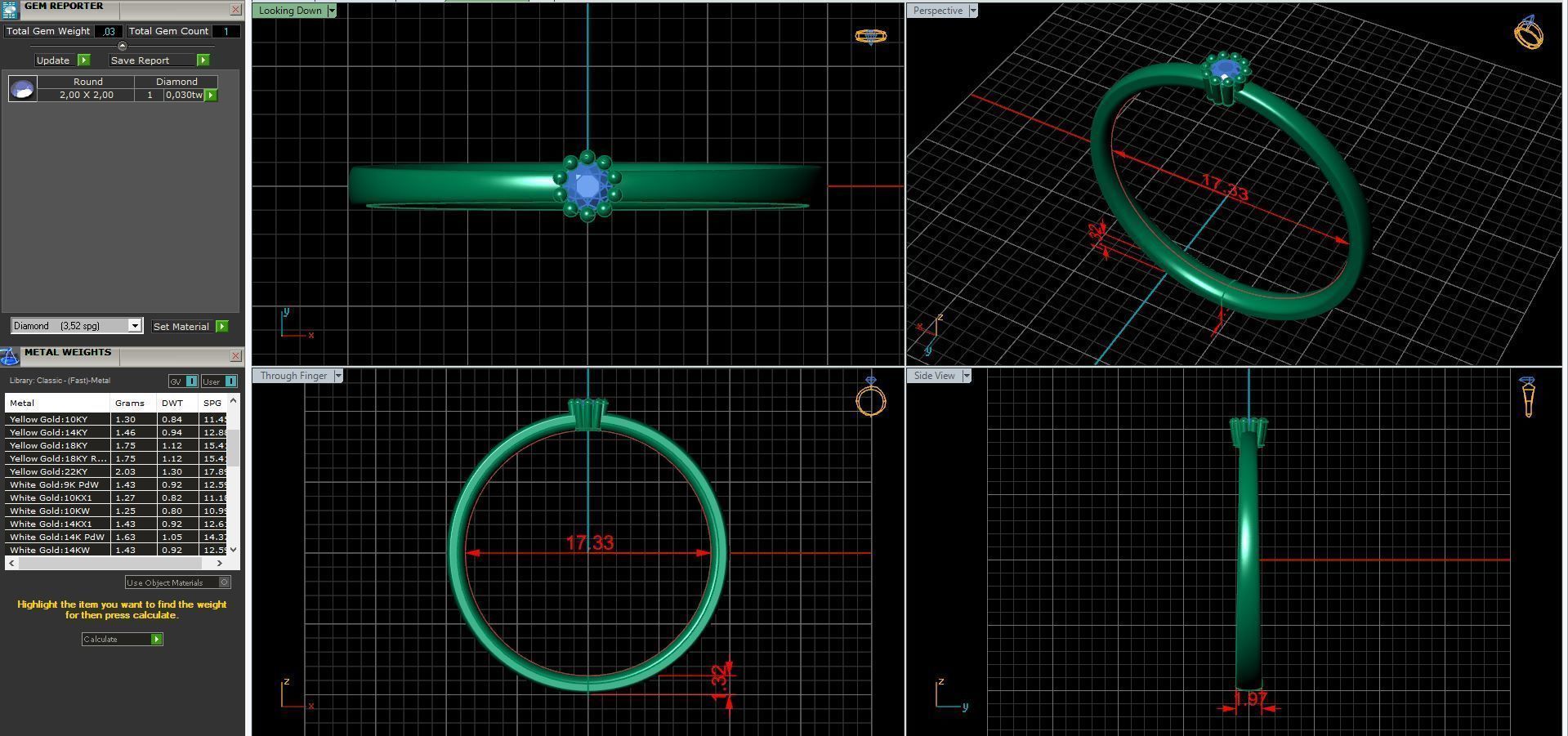Open the Looking Down viewport dropdown arrow
Viewport: 1568px width, 736px height.
coord(331,11)
